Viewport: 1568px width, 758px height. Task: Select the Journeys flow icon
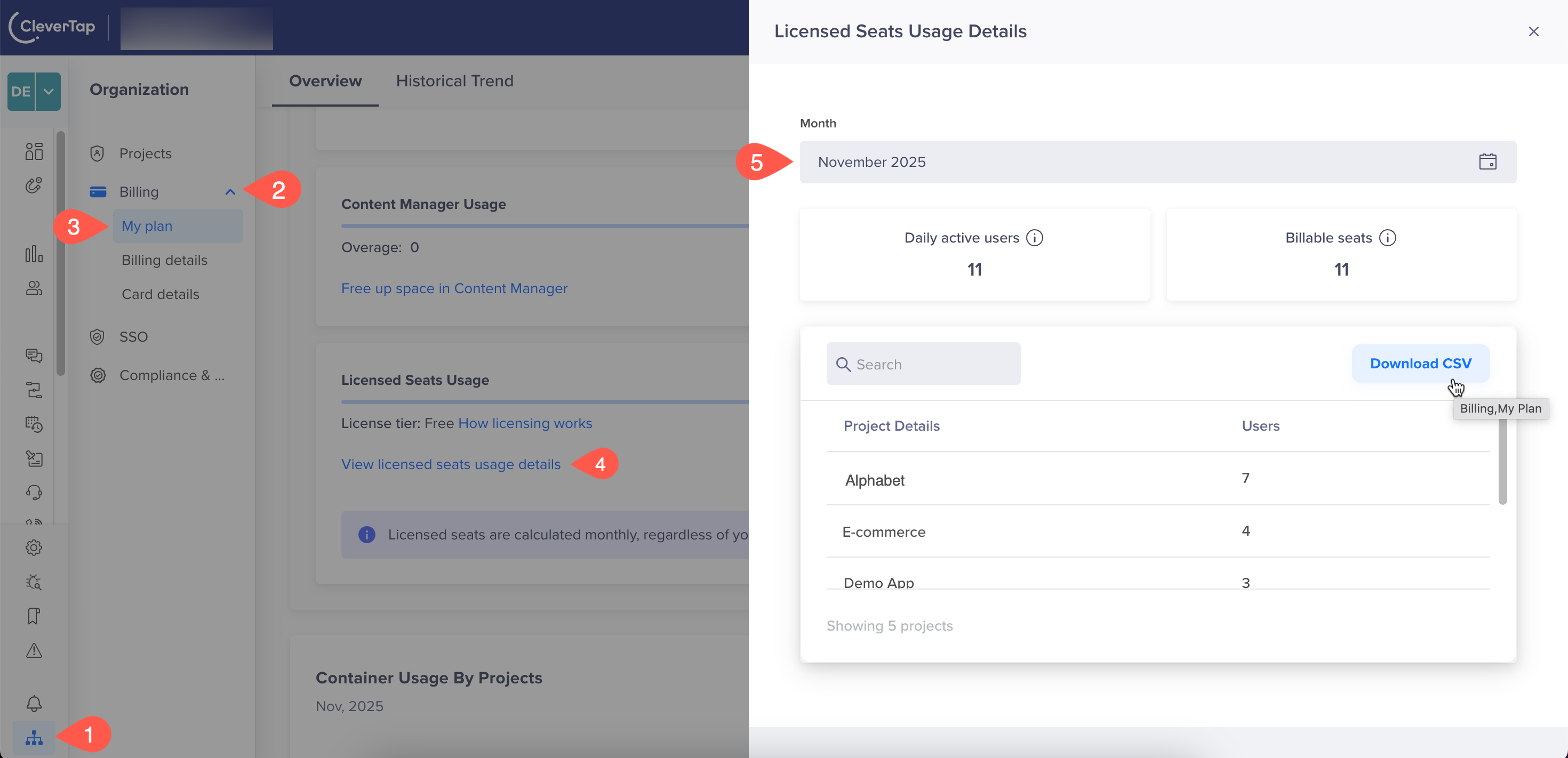tap(34, 390)
